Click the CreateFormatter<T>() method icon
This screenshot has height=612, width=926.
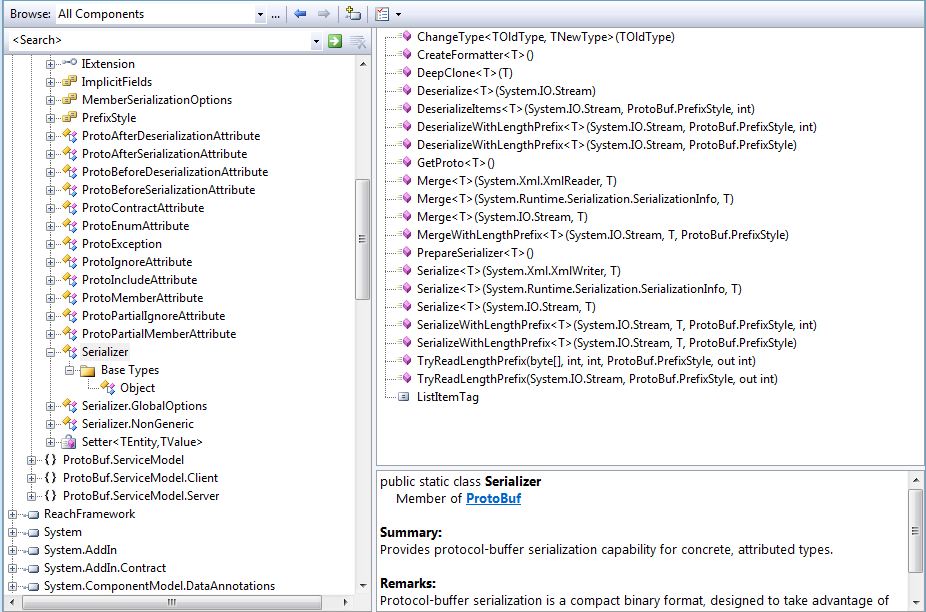(406, 54)
